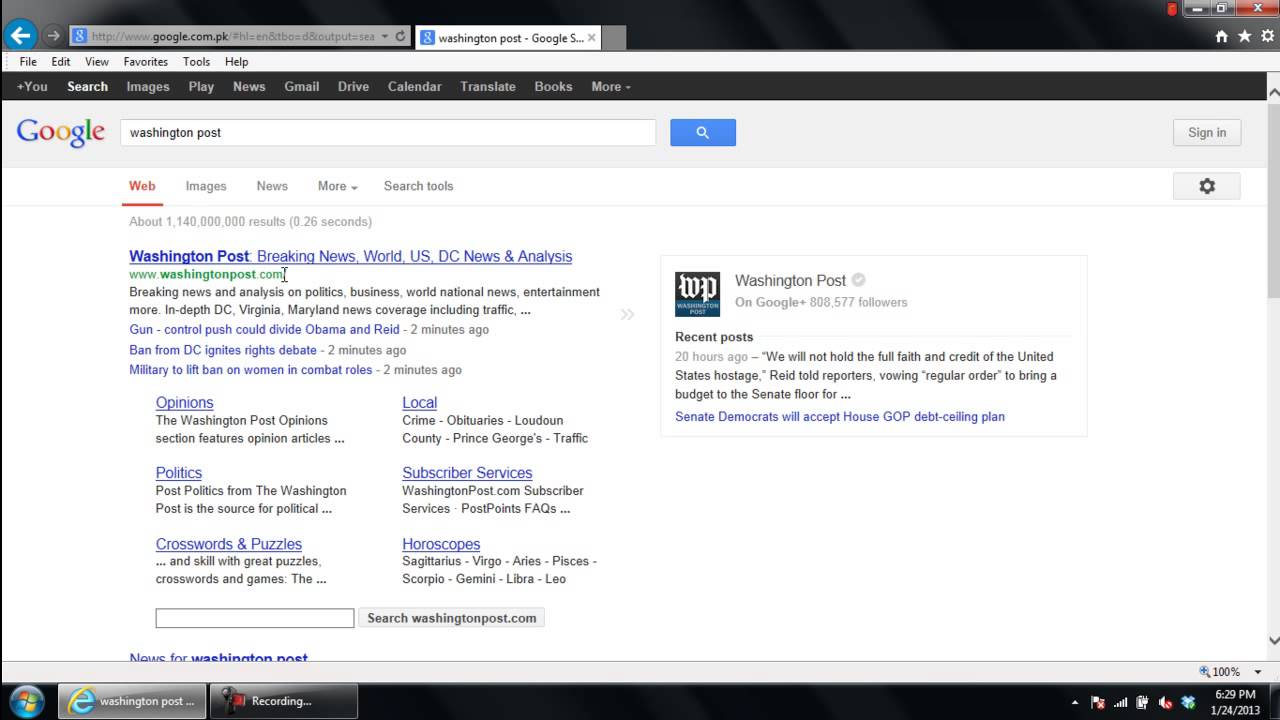Image resolution: width=1280 pixels, height=720 pixels.
Task: Switch to News results tab
Action: [x=272, y=186]
